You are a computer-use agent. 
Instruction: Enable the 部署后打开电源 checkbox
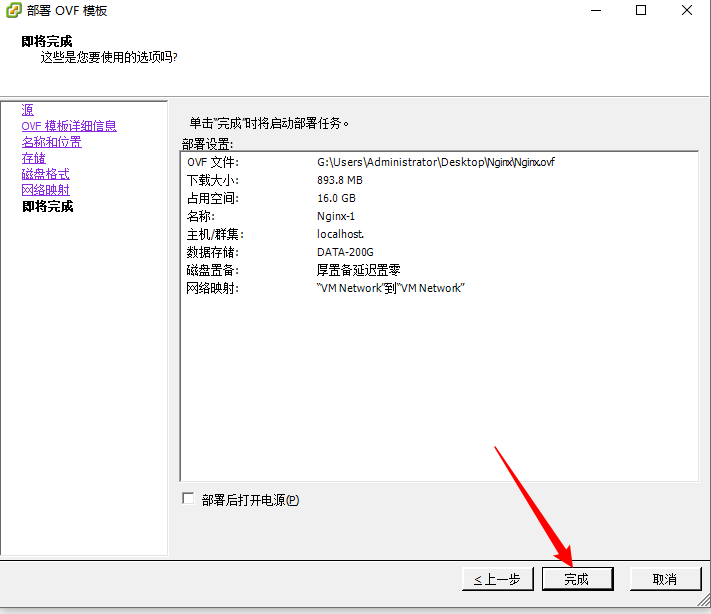click(188, 499)
